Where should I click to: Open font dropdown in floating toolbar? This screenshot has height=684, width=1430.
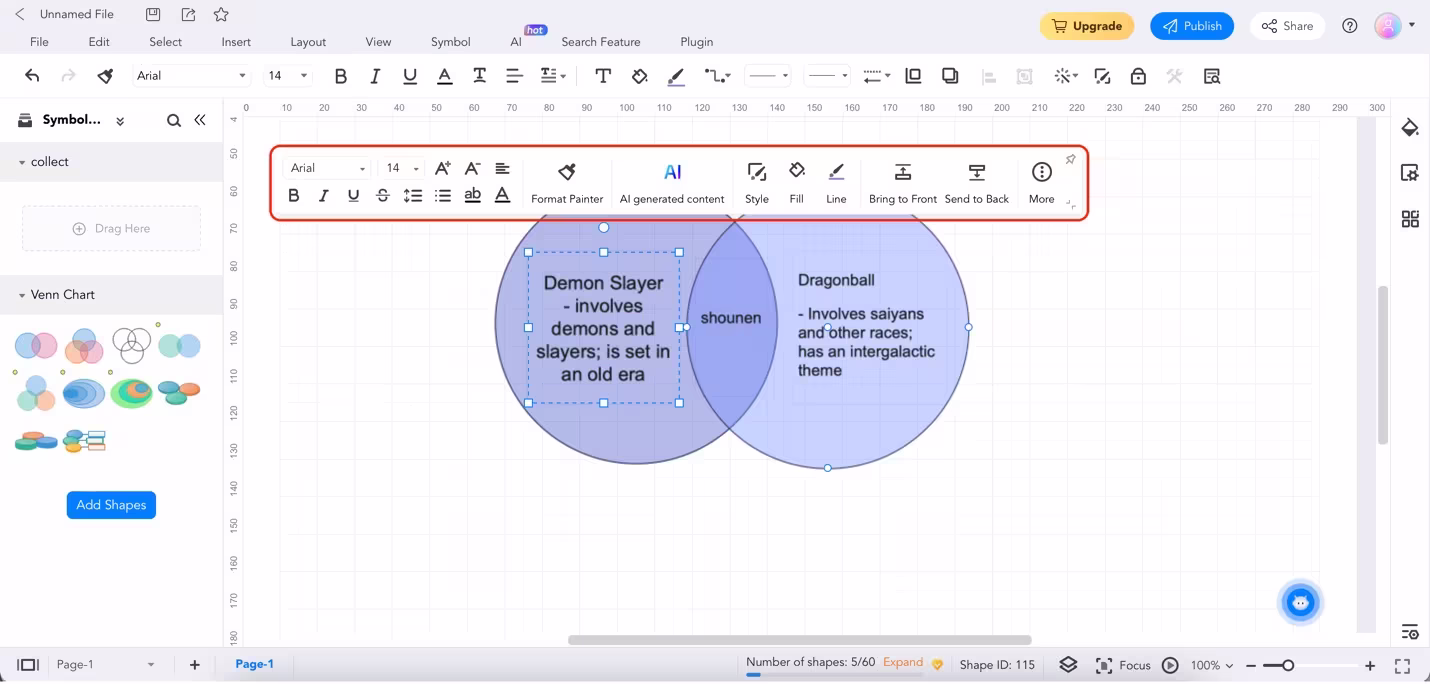(328, 168)
